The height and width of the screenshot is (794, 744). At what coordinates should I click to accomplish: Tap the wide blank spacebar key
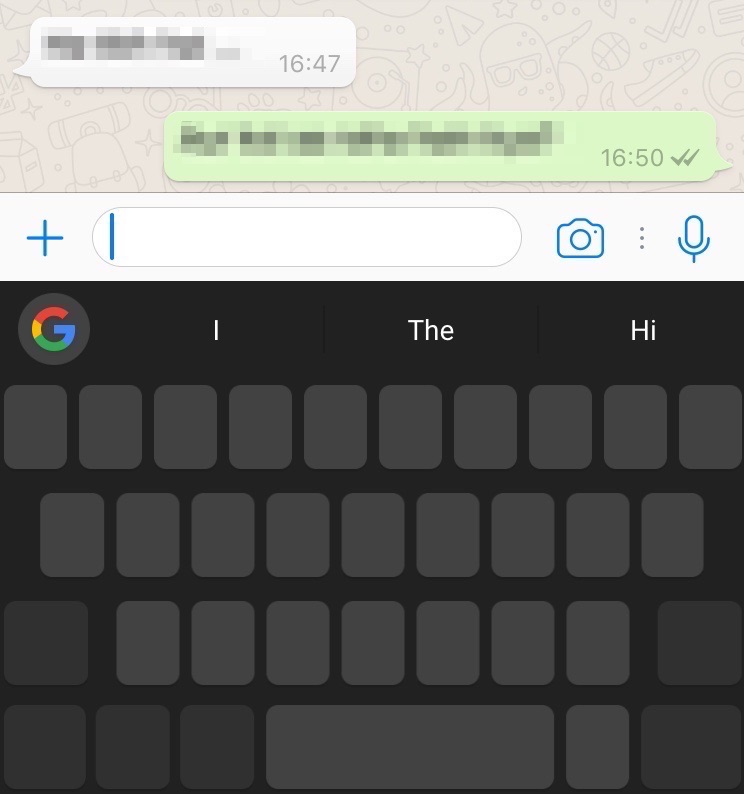(x=410, y=747)
